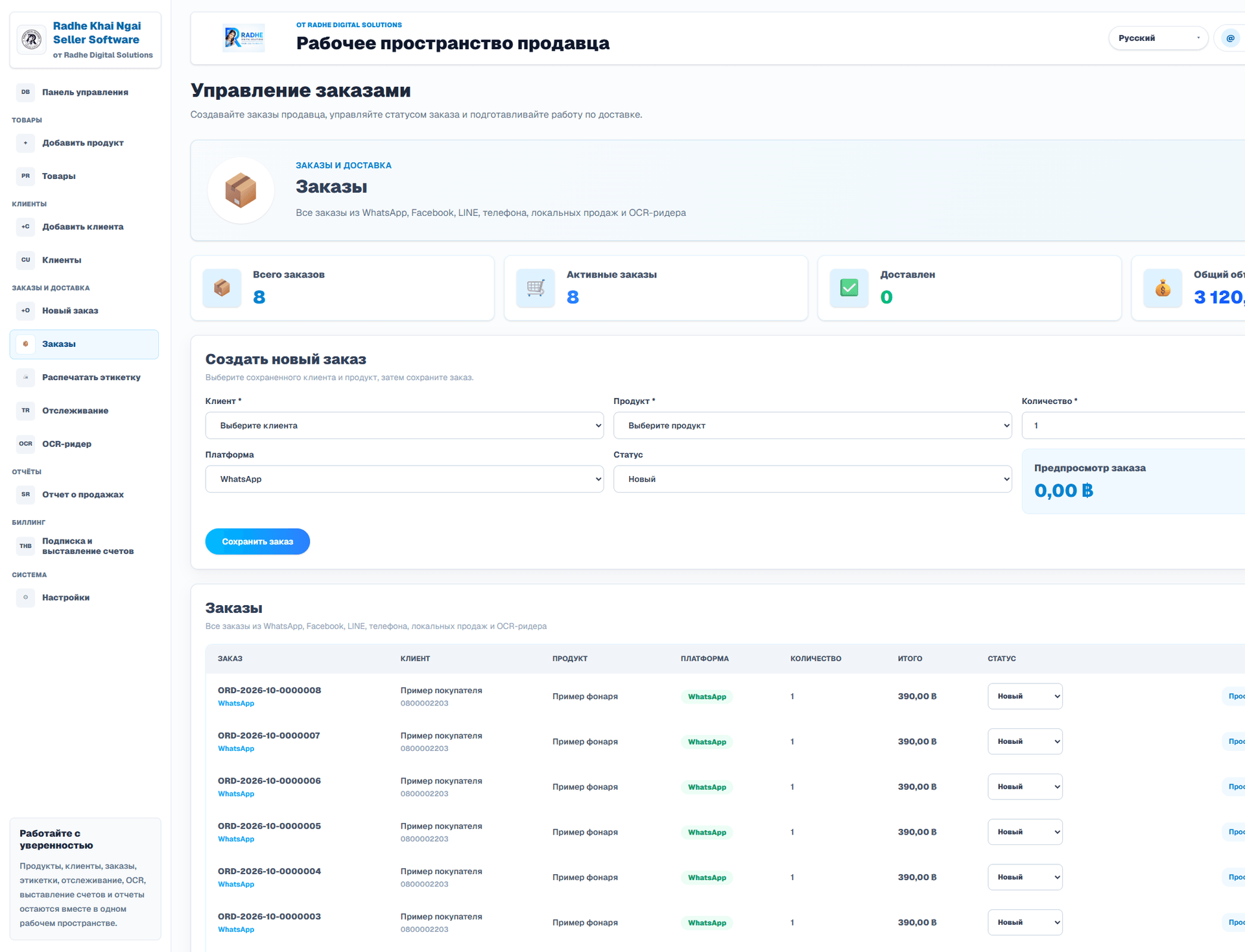
Task: Open the Выберите клиента dropdown
Action: coord(405,425)
